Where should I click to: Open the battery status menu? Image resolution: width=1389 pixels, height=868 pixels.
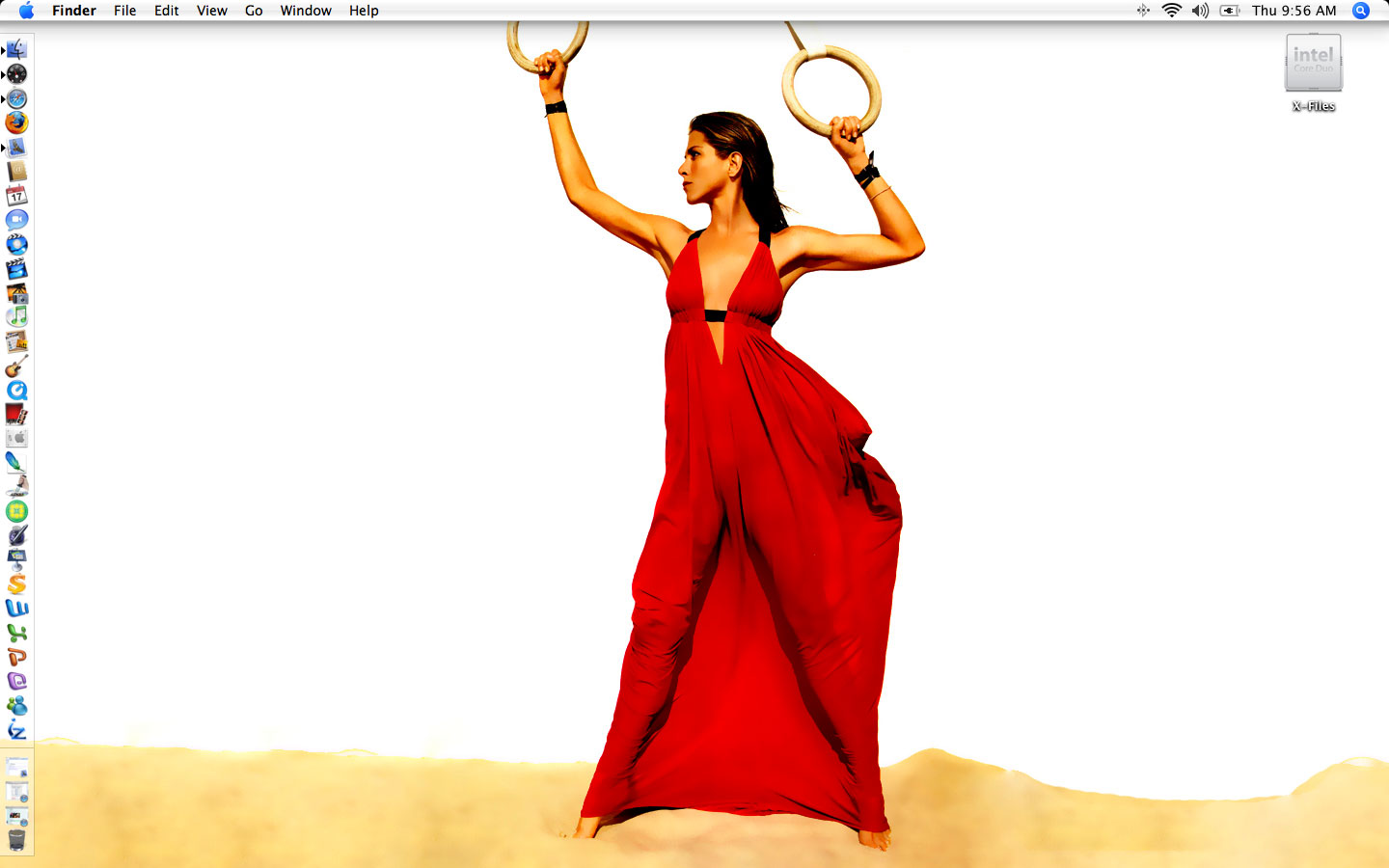(x=1230, y=11)
